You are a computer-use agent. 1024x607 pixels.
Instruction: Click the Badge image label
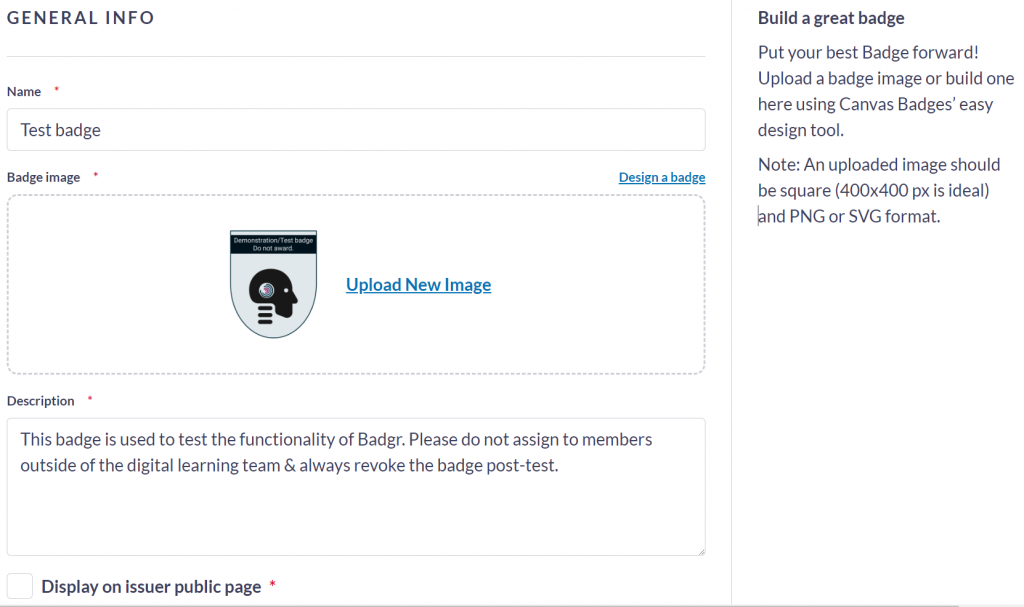click(x=43, y=177)
